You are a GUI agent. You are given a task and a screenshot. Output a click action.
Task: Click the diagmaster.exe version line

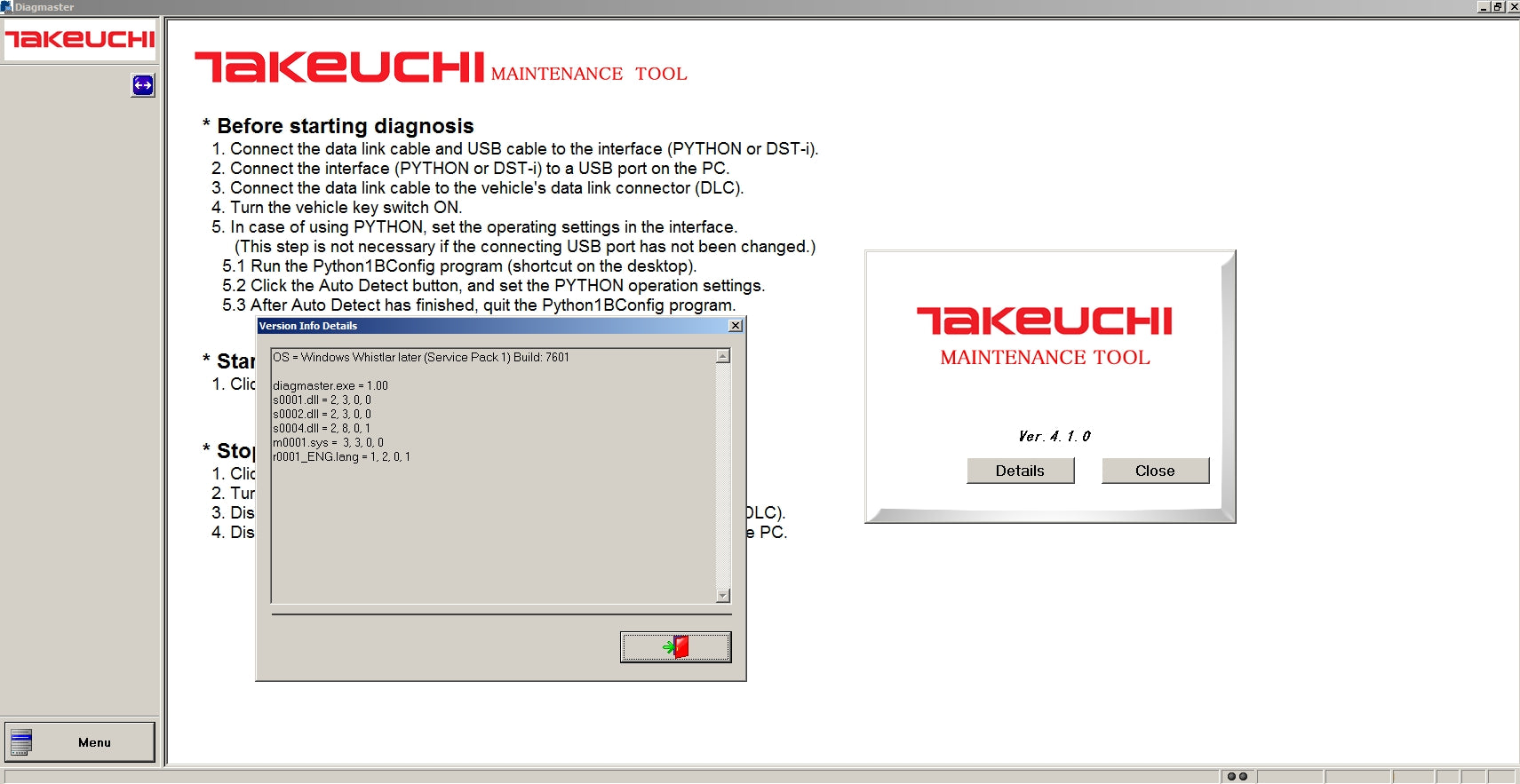[330, 385]
